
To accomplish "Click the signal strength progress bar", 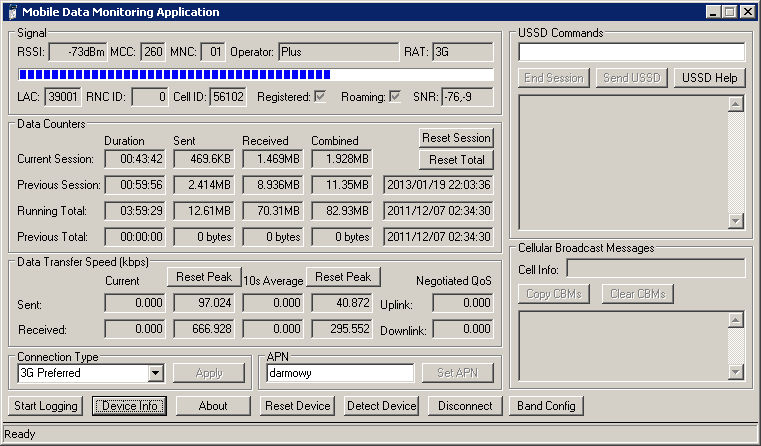I will (x=255, y=74).
